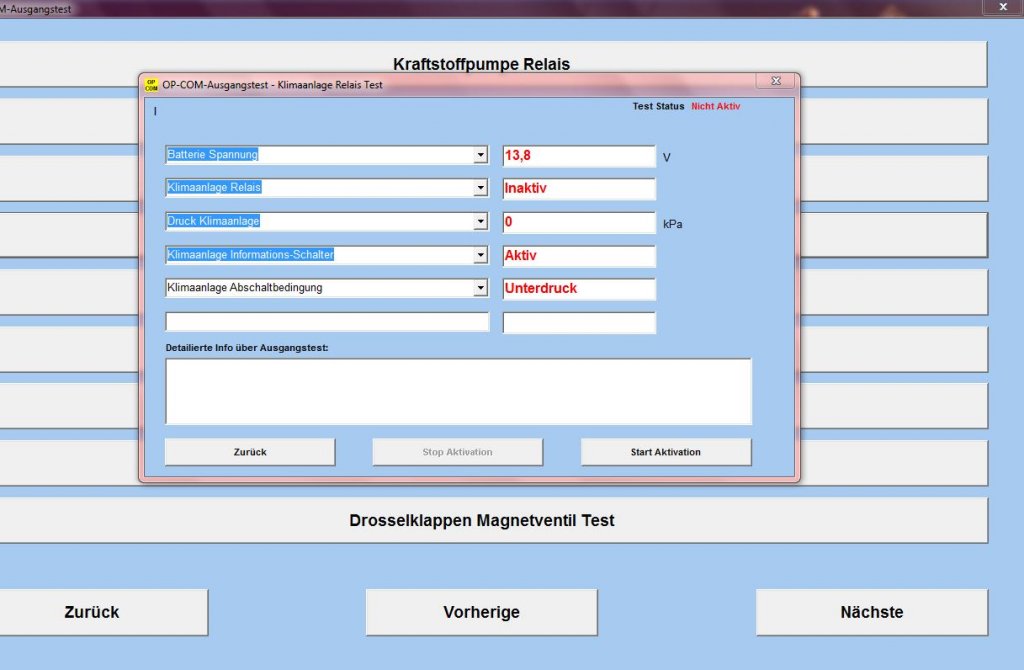
Task: Close the main Ausgangstest window
Action: pos(1003,7)
